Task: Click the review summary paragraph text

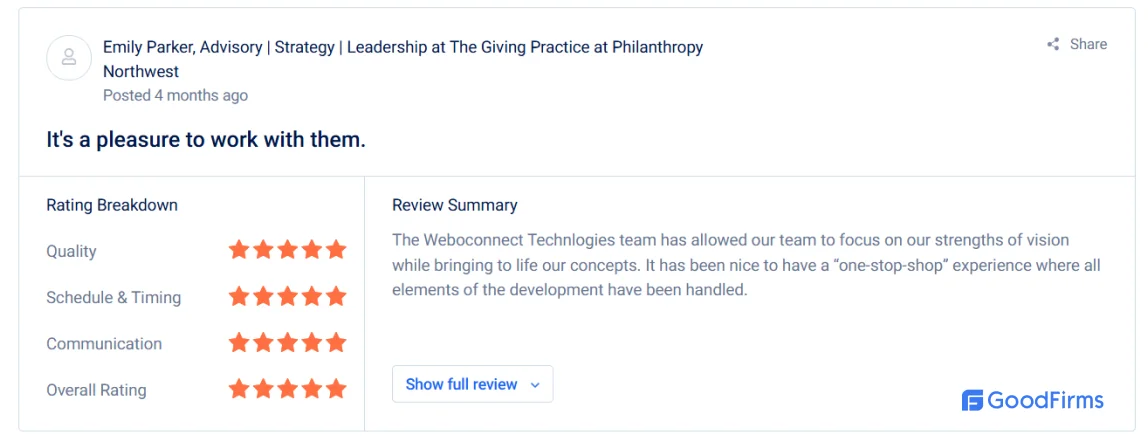Action: coord(746,265)
